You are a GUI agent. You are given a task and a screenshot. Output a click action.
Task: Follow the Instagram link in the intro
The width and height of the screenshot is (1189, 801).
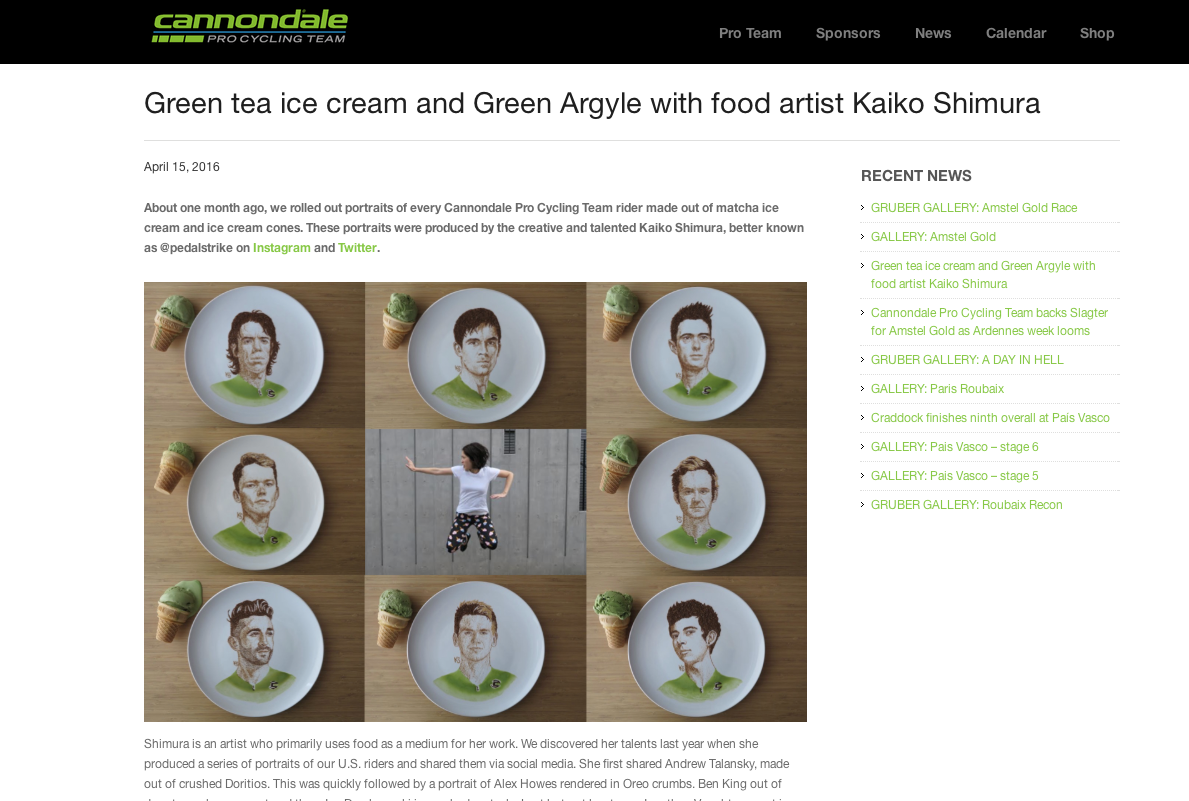point(281,248)
